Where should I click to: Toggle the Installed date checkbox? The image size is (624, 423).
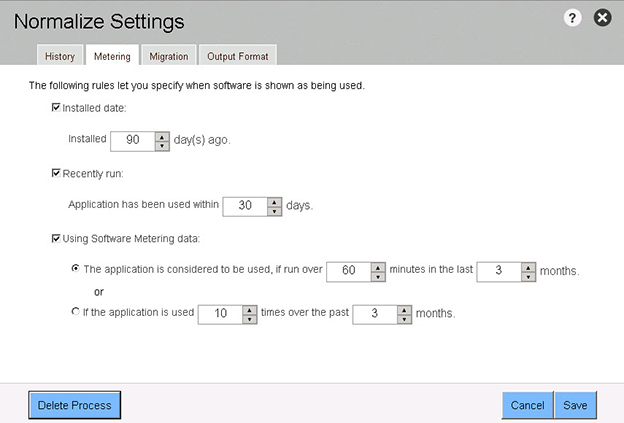point(56,106)
